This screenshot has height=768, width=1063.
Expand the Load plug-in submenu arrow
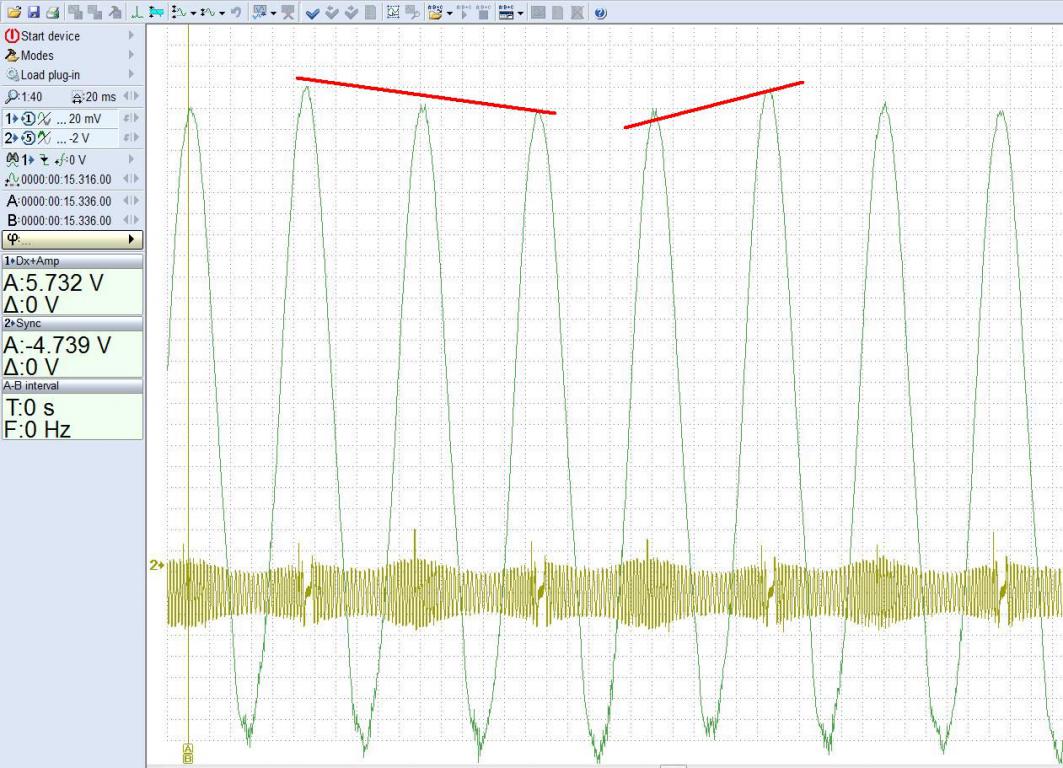coord(131,74)
